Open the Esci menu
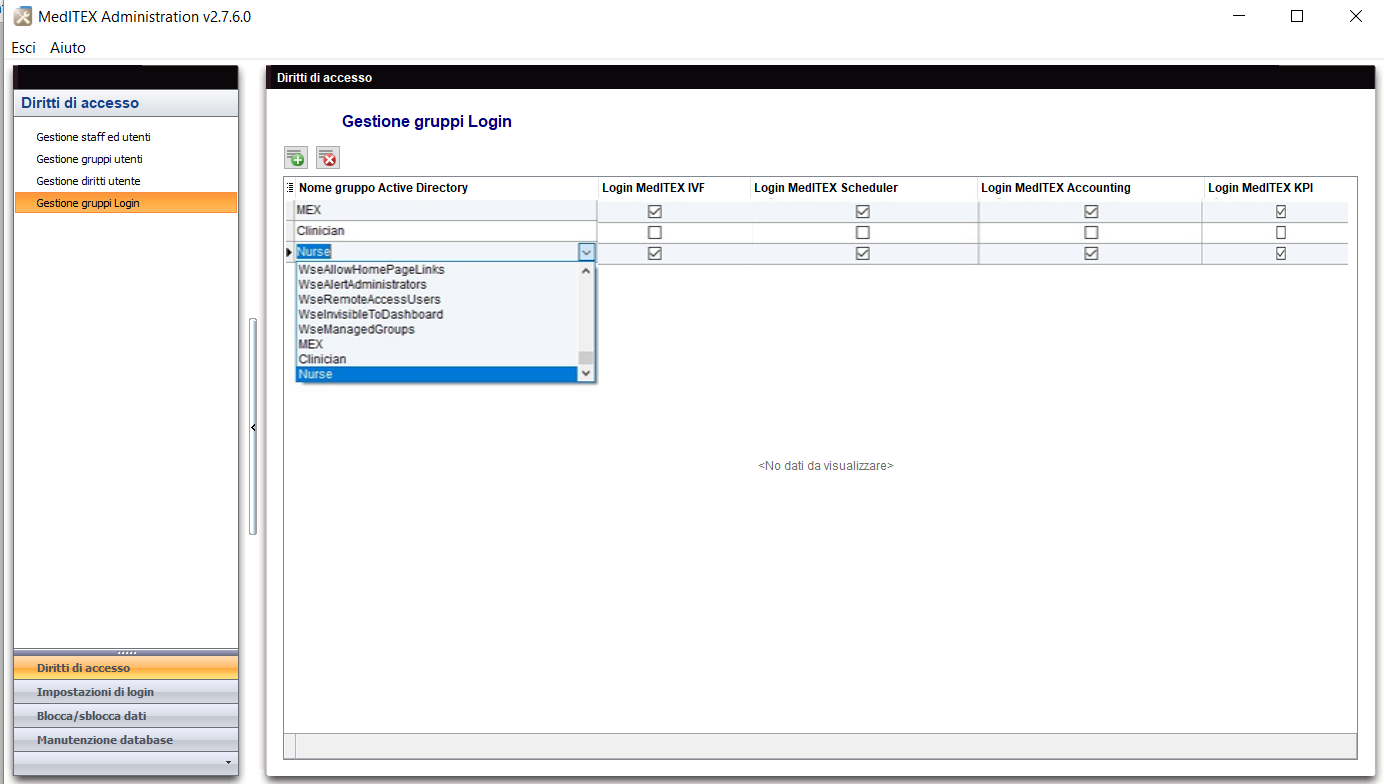 [24, 48]
